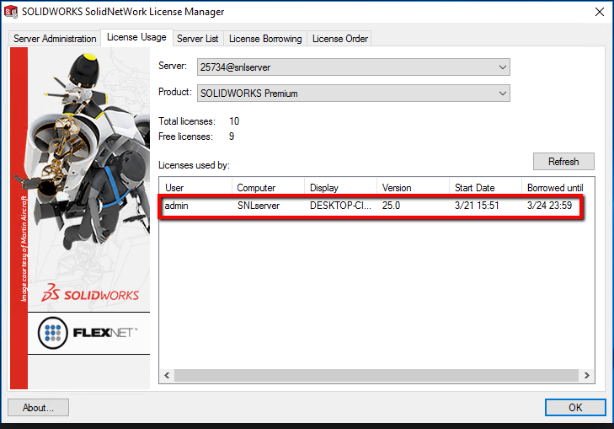The width and height of the screenshot is (614, 429).
Task: Go to the License Borrowing tab
Action: 265,38
